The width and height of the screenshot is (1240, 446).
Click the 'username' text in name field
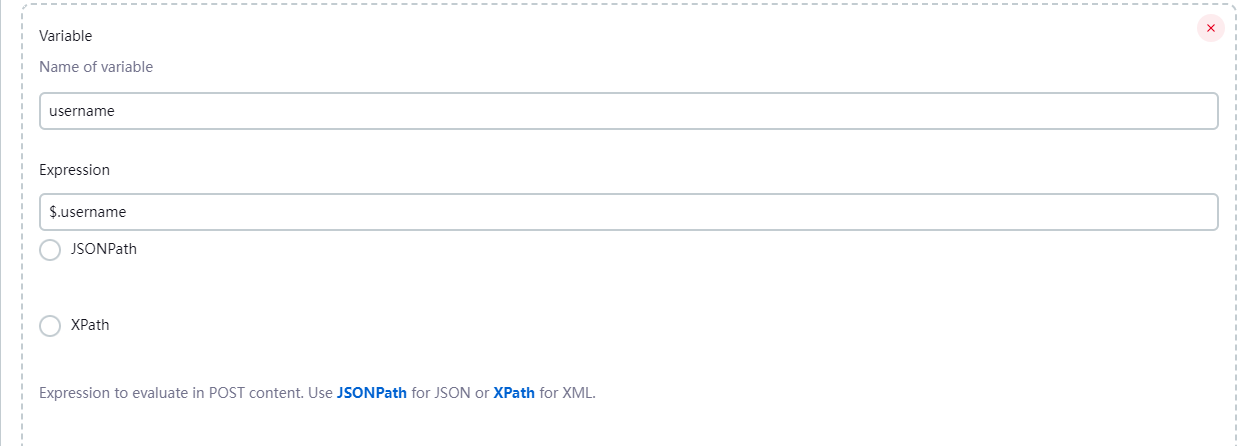click(x=82, y=111)
